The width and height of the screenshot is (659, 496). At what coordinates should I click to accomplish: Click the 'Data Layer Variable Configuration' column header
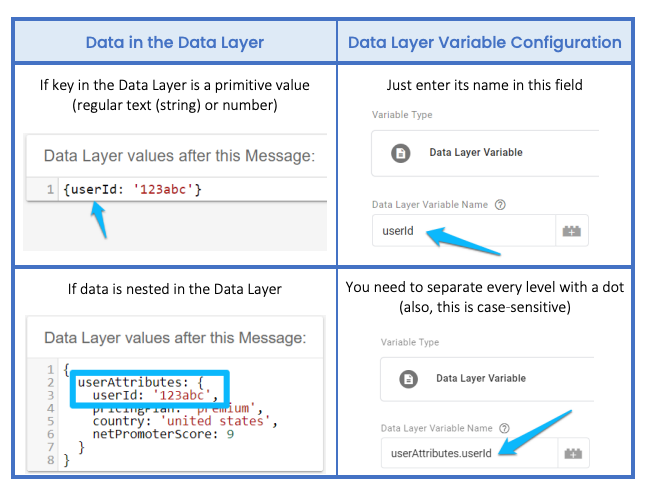(485, 42)
